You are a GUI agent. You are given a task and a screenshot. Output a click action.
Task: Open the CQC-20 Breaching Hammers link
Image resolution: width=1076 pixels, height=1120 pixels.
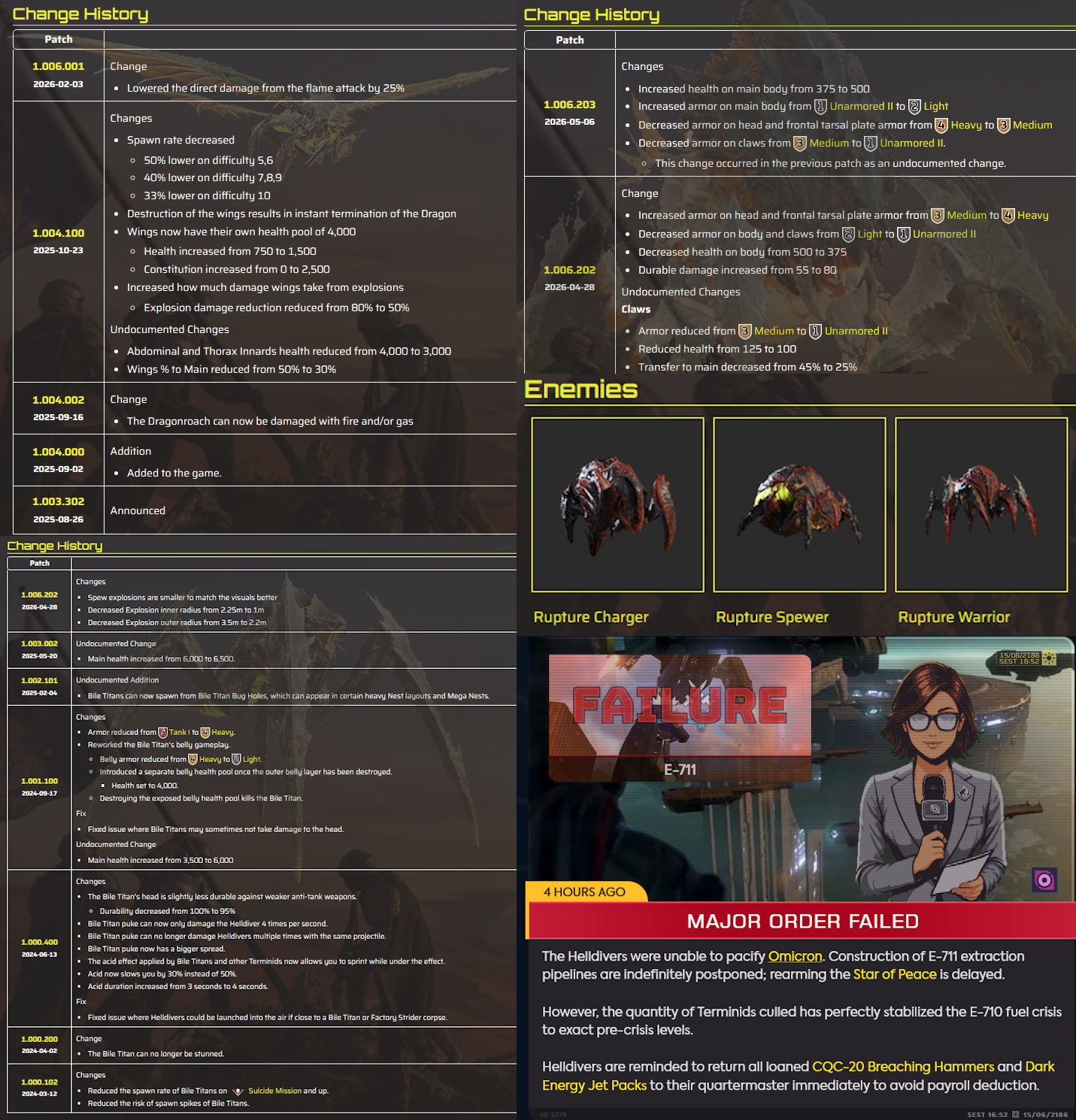pos(903,1067)
